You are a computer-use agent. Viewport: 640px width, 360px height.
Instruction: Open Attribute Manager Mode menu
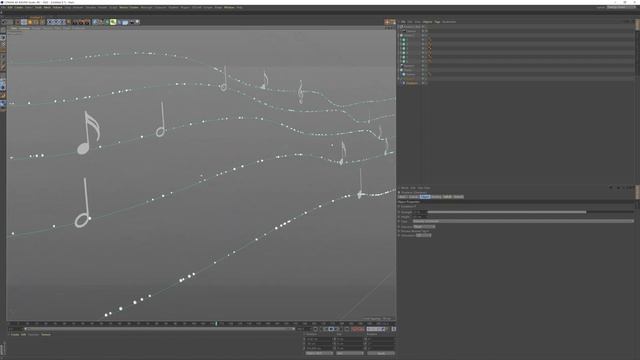point(404,188)
